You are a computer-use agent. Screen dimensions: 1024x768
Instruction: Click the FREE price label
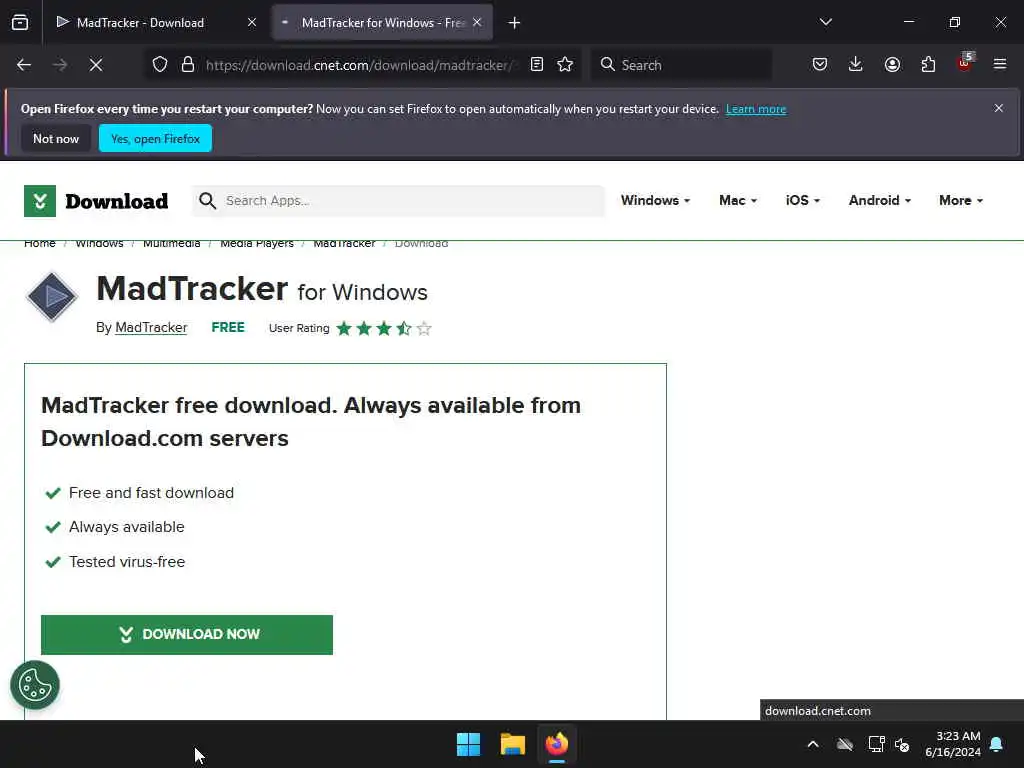click(x=228, y=328)
